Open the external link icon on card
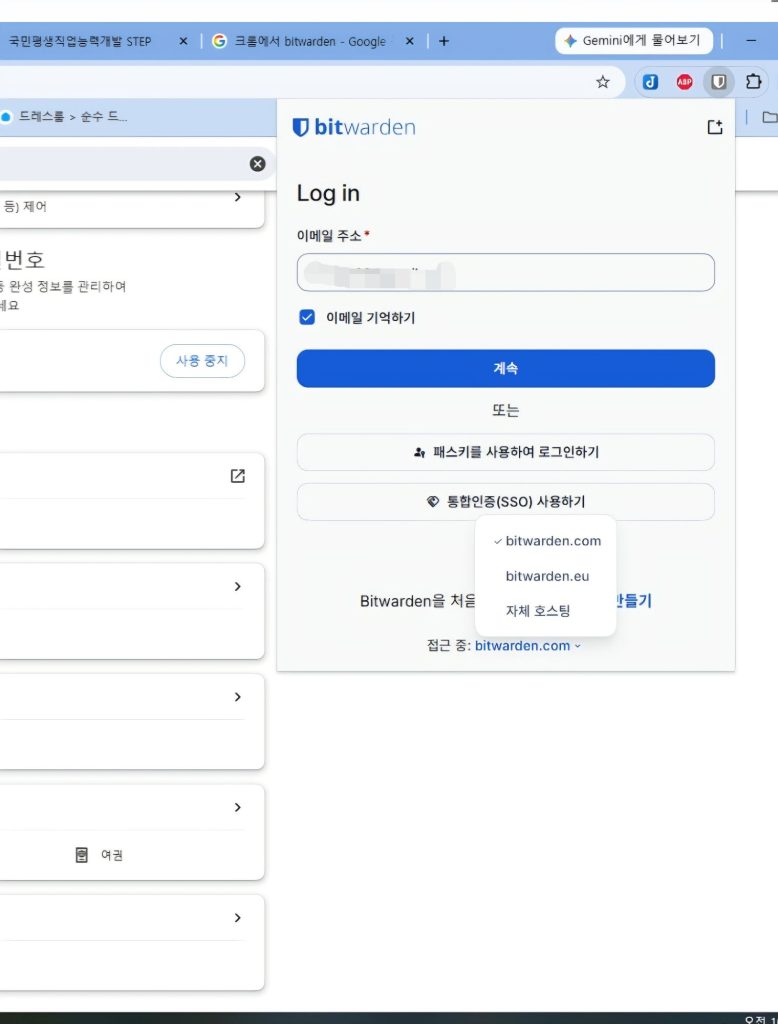 pos(238,475)
